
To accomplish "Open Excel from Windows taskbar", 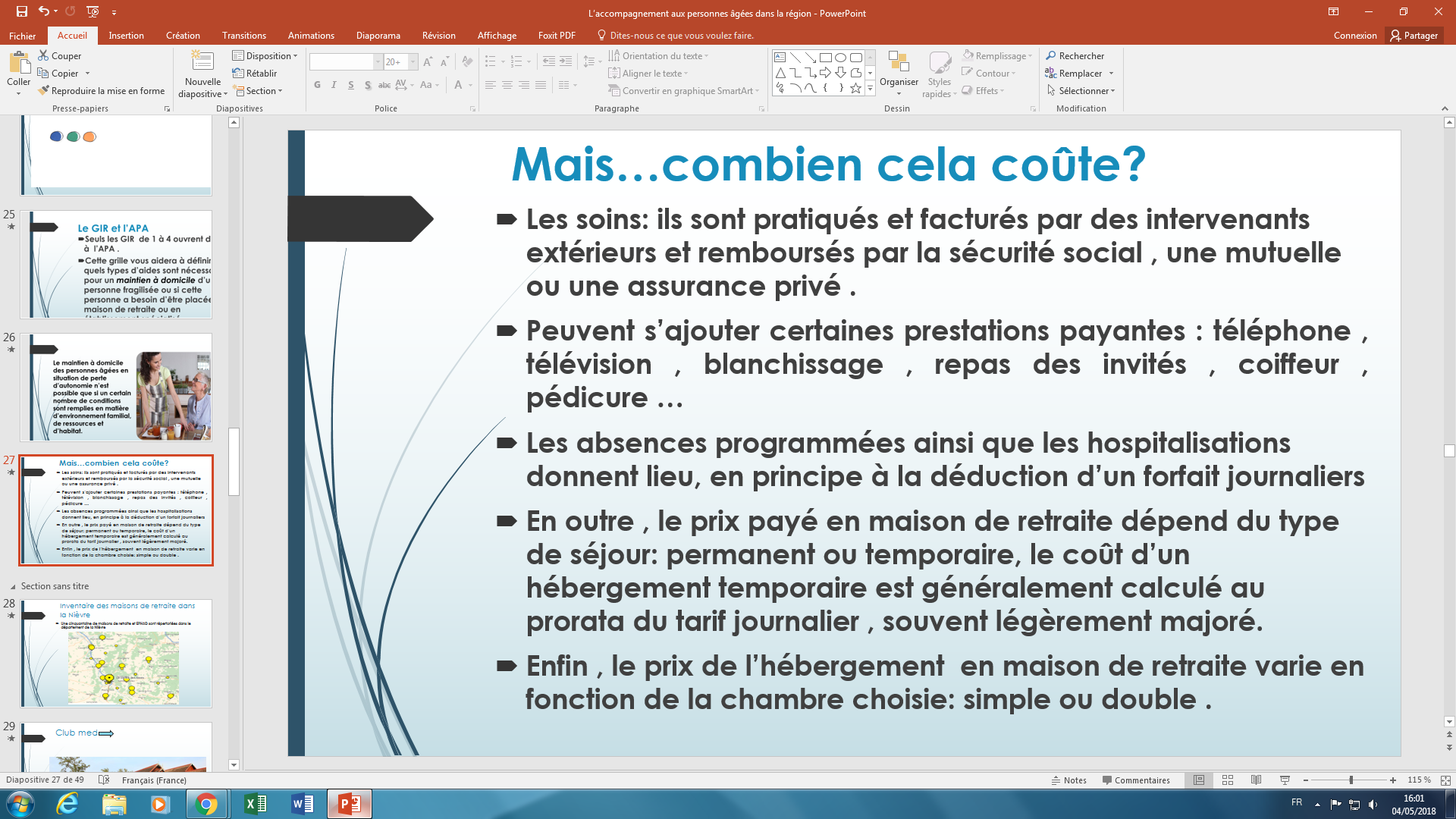I will click(x=256, y=803).
